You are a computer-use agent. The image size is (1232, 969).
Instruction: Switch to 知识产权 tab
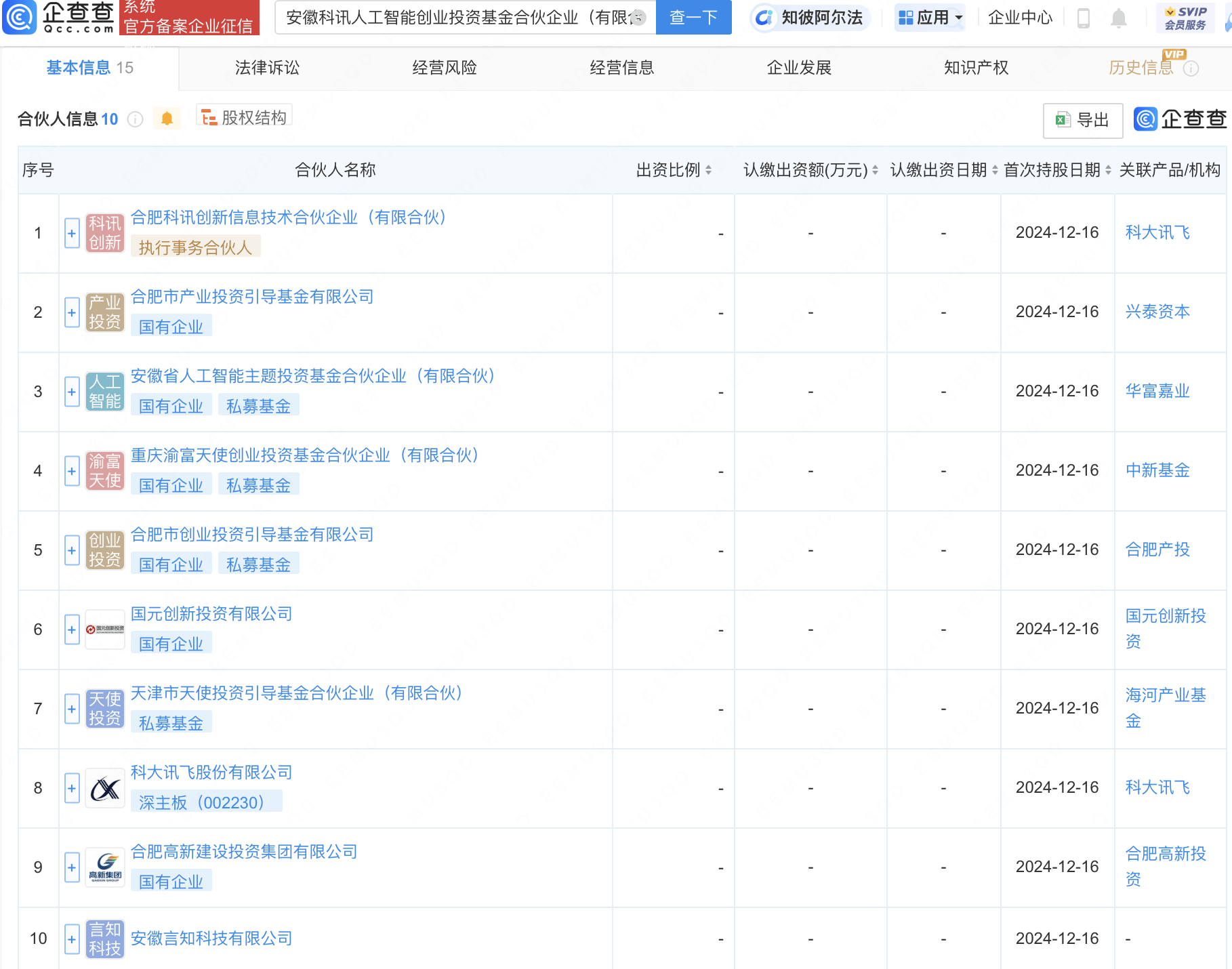pyautogui.click(x=977, y=68)
